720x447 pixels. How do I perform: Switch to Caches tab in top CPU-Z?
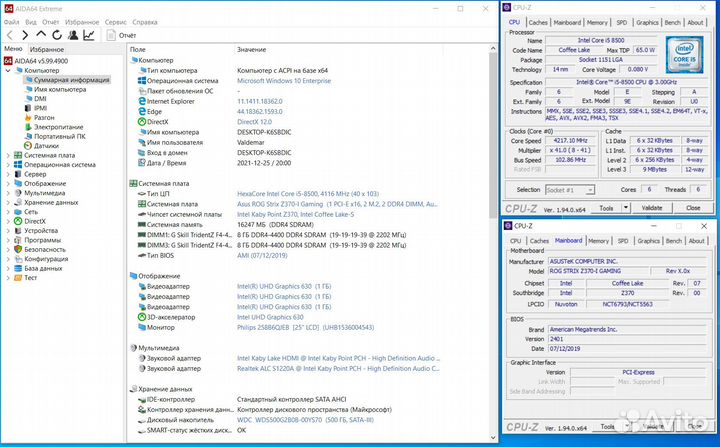tap(538, 23)
